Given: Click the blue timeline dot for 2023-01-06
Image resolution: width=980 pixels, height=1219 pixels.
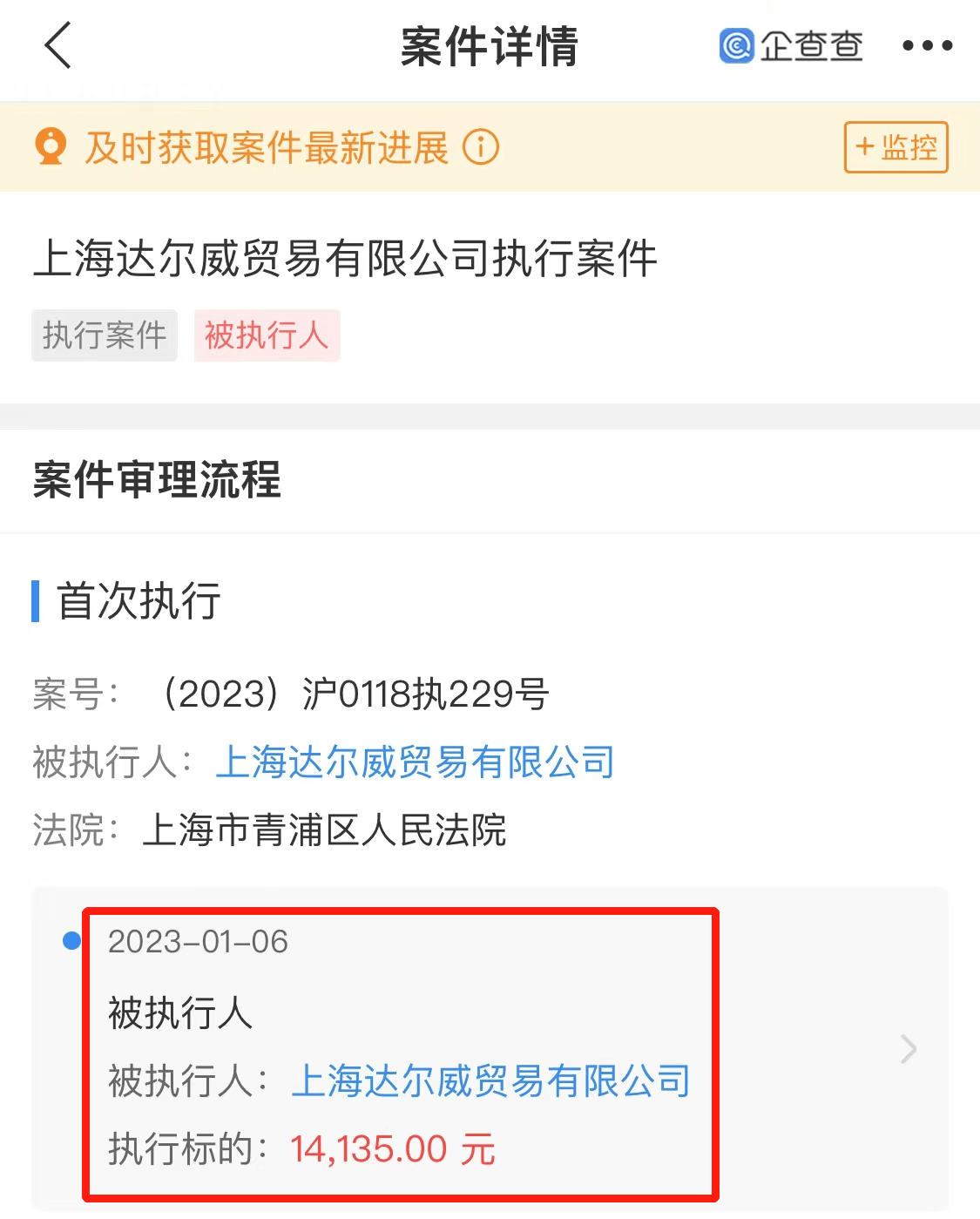Looking at the screenshot, I should [72, 941].
